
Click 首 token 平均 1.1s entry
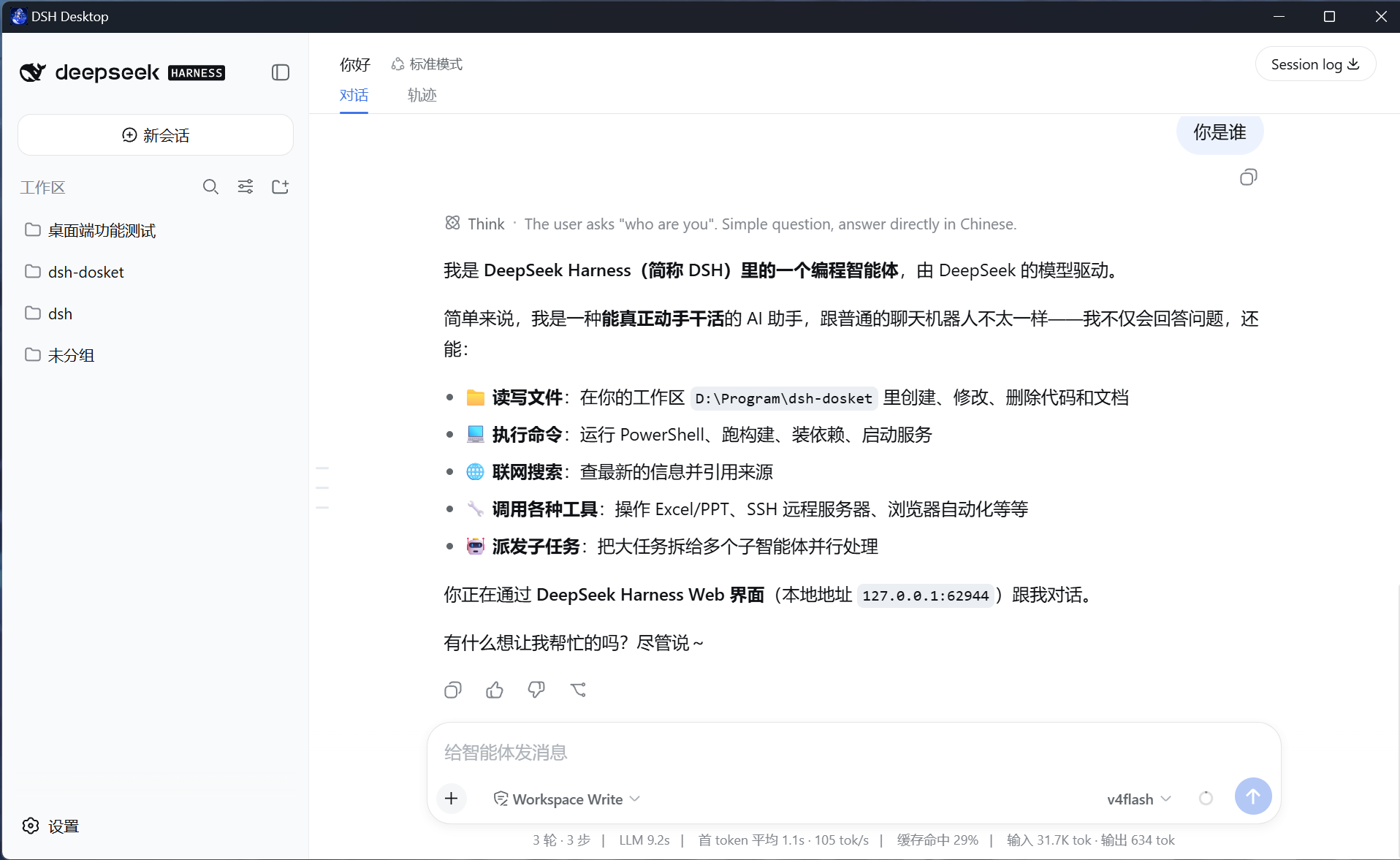pos(751,840)
